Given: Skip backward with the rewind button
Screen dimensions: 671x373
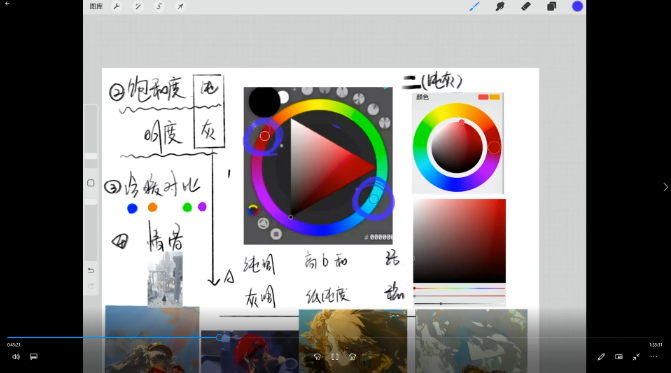Looking at the screenshot, I should click(317, 356).
